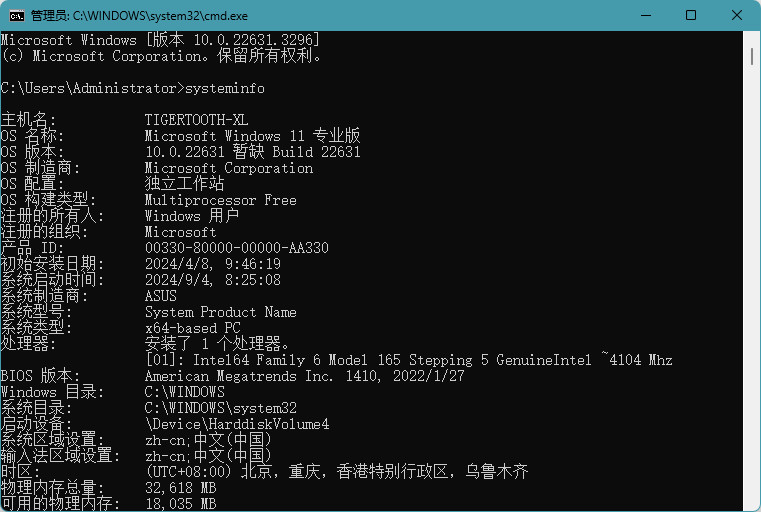This screenshot has width=761, height=512.
Task: Click the UTC+08:00 time zone line
Action: [336, 472]
